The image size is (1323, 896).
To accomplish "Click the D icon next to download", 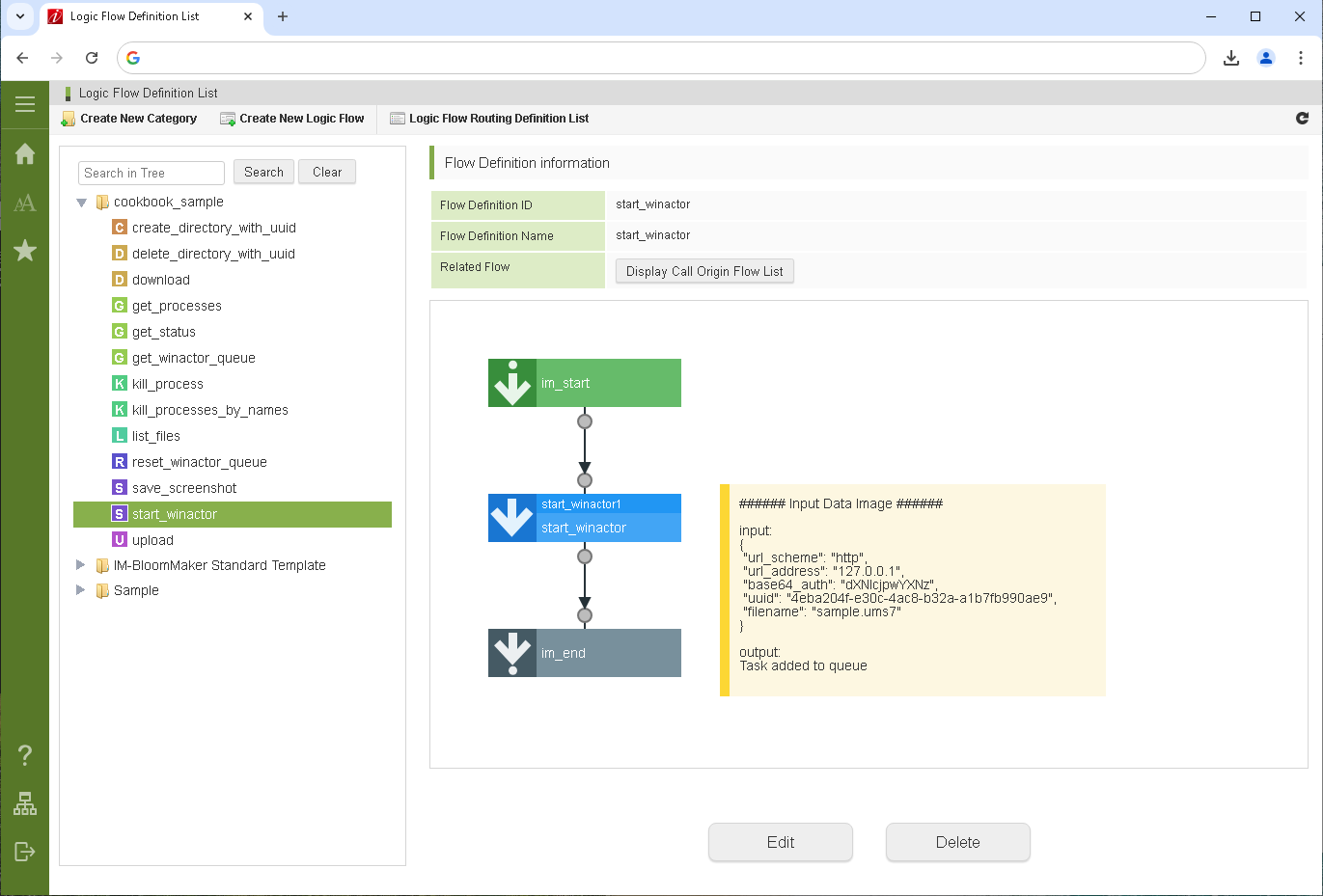I will point(120,280).
